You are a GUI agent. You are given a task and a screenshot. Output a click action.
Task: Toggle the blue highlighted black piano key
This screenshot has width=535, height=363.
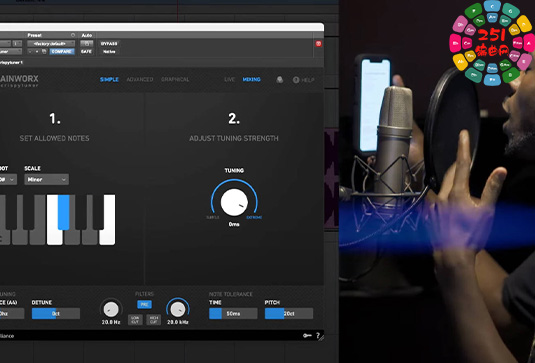[63, 212]
